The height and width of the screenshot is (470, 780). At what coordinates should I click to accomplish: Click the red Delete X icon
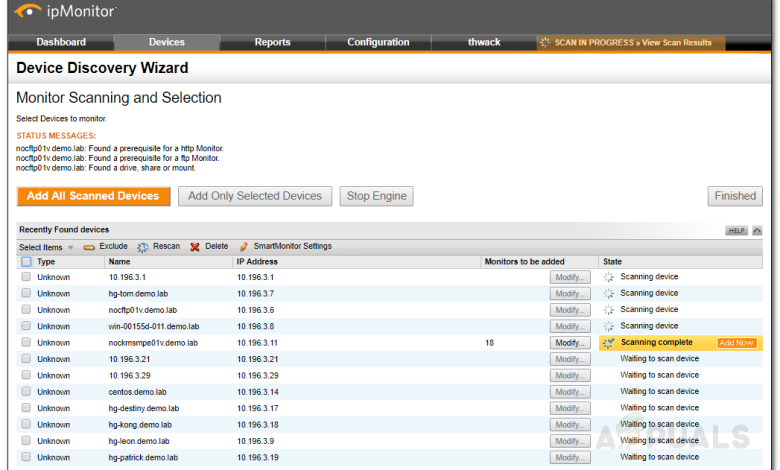pos(195,247)
